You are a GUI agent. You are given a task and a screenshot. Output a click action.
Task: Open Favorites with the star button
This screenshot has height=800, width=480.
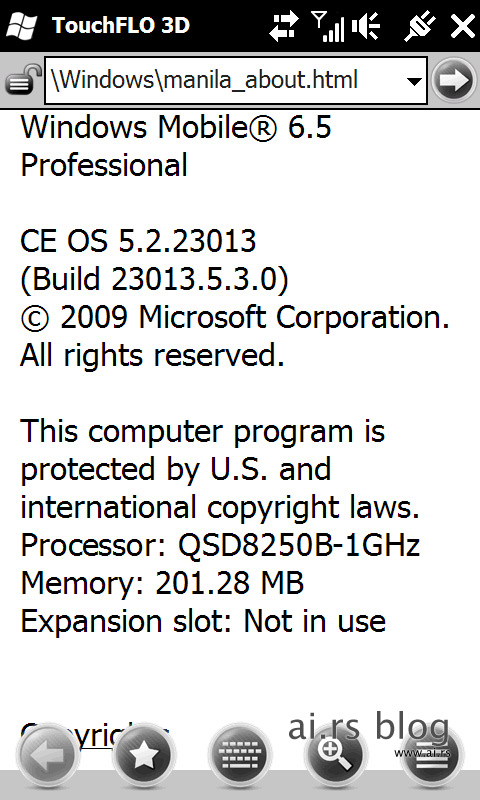(143, 755)
